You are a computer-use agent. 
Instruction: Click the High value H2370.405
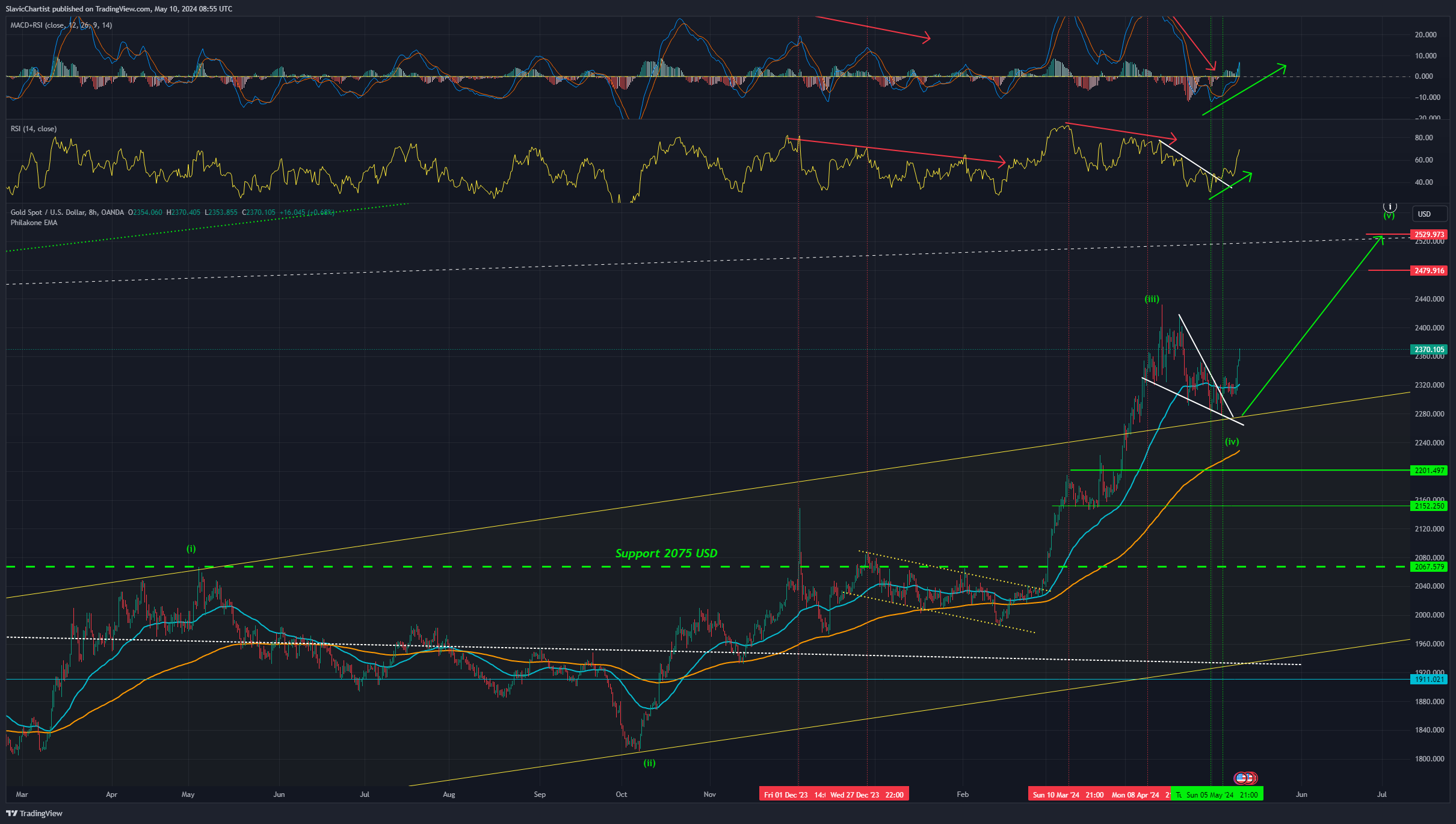(184, 212)
